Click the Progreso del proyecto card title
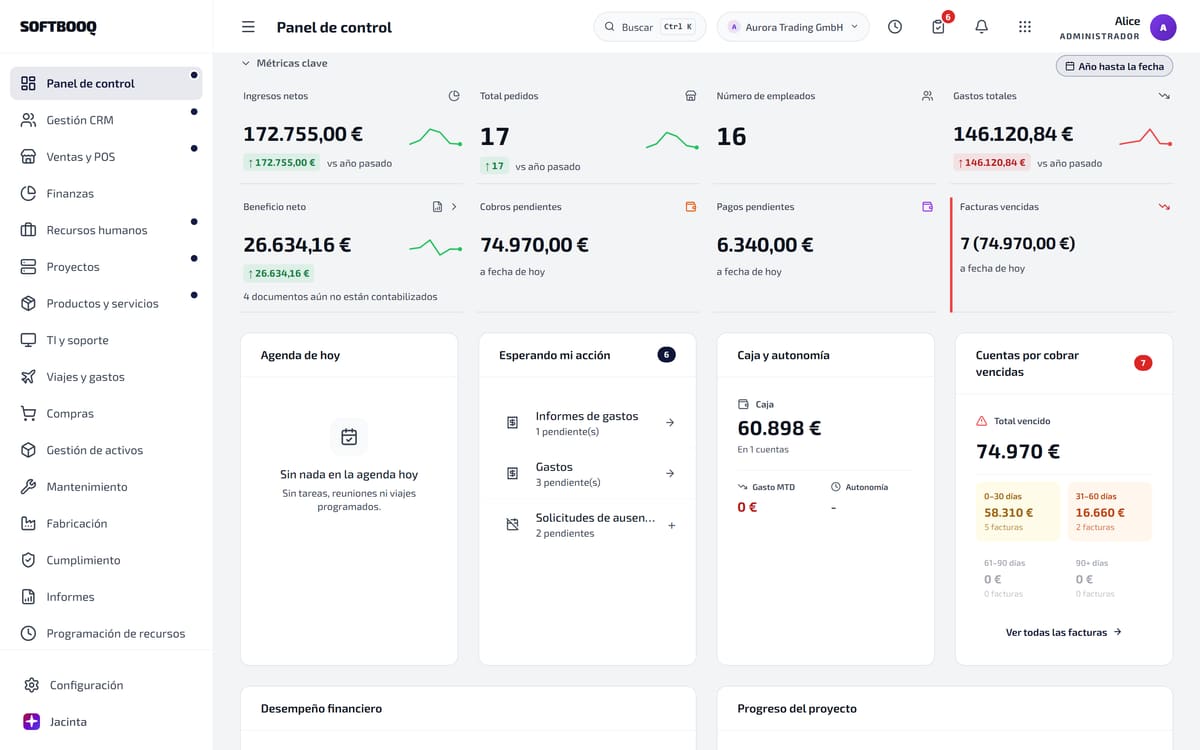Viewport: 1200px width, 750px height. coord(797,708)
